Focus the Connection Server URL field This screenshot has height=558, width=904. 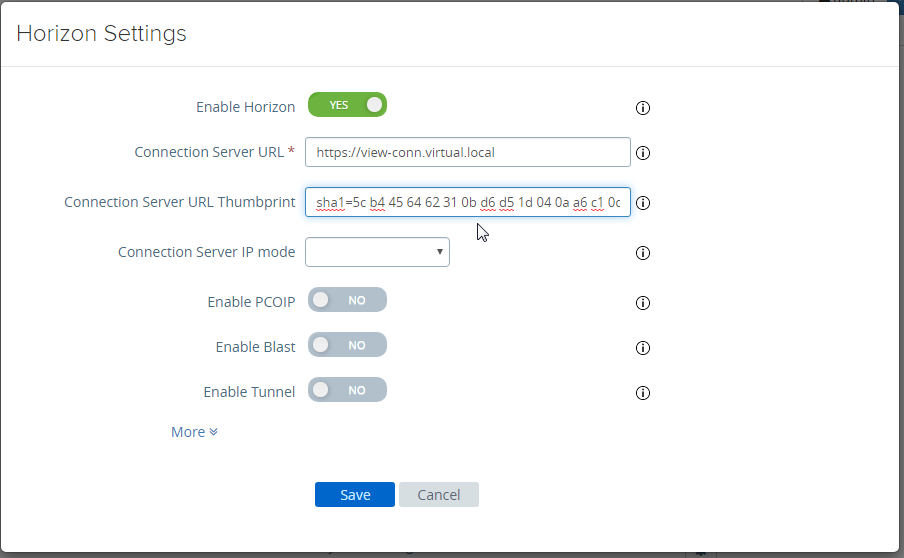(x=468, y=152)
